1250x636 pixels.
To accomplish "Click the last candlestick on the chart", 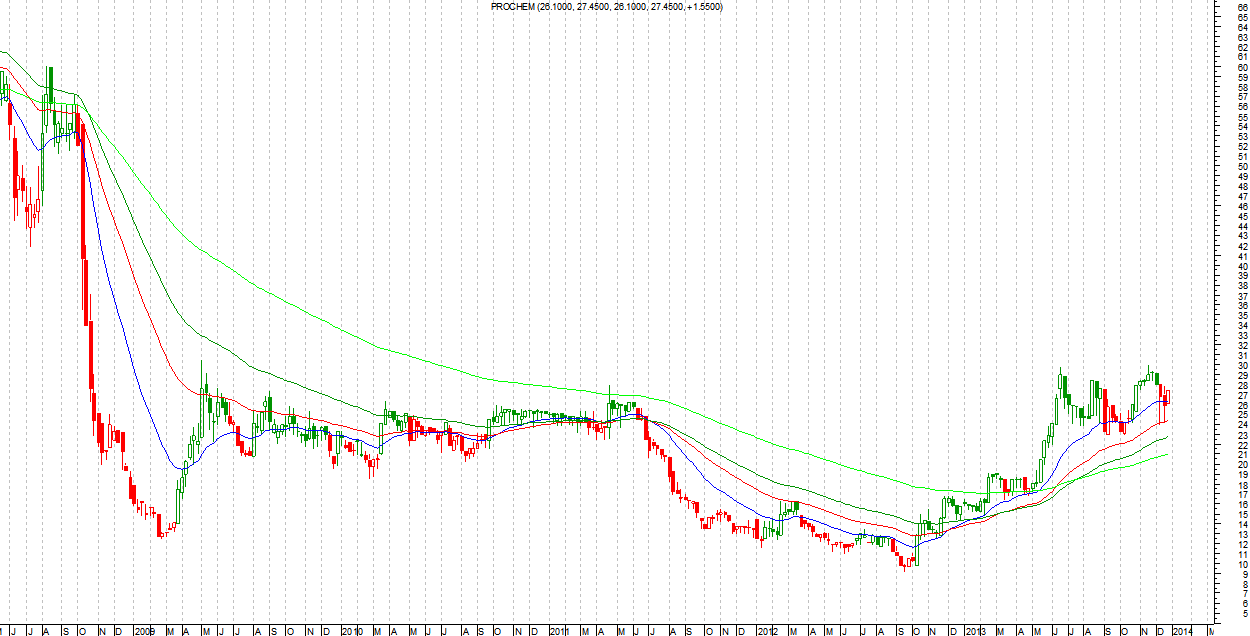I will 1167,396.
